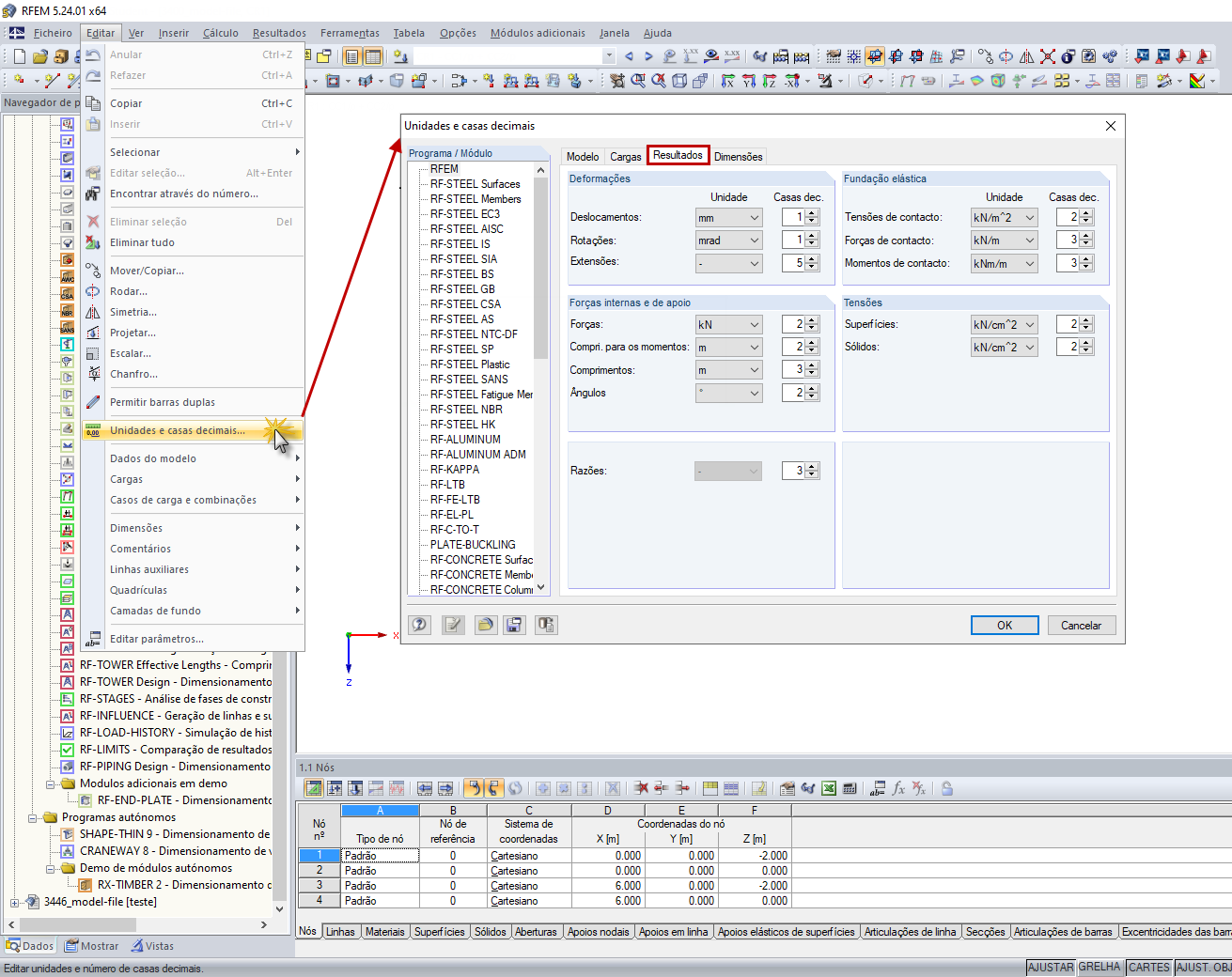Click the RF-END-PLATE module icon
Image resolution: width=1232 pixels, height=977 pixels.
click(x=86, y=800)
